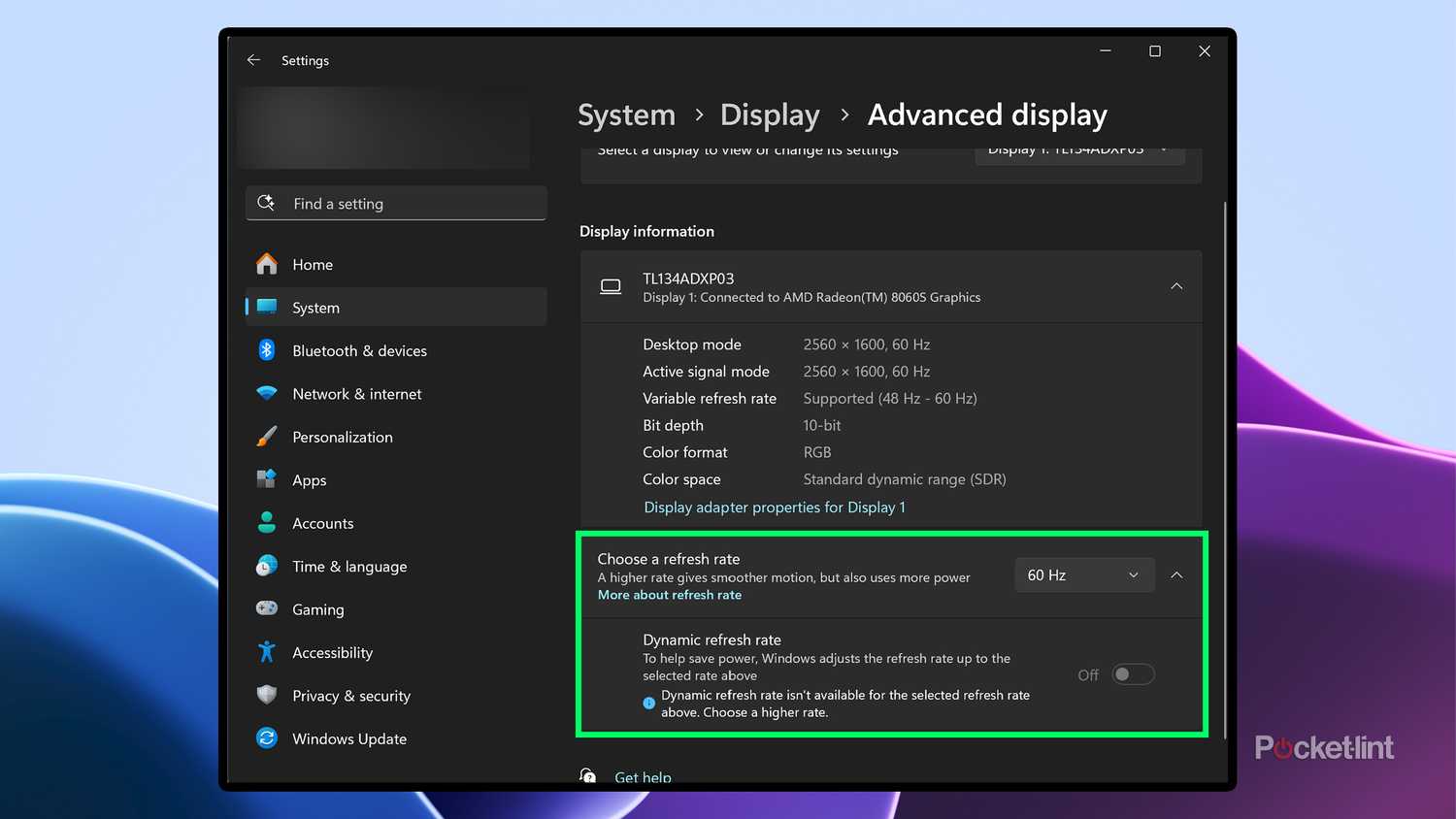Open Bluetooth & devices settings
Screen dimensions: 1456x819
[266, 350]
